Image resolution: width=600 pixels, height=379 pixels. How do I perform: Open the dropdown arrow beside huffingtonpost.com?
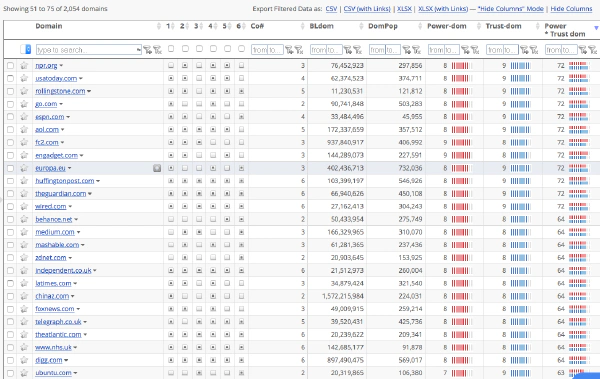(98, 181)
